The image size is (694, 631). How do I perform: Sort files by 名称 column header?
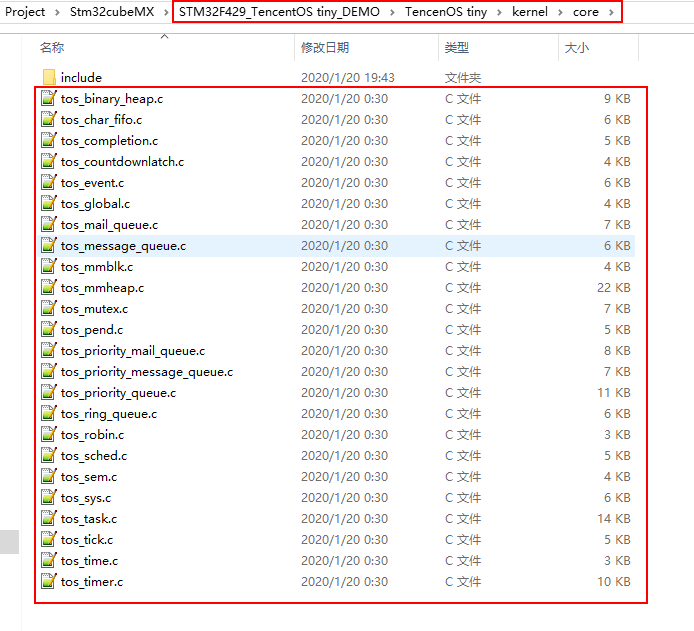click(52, 47)
